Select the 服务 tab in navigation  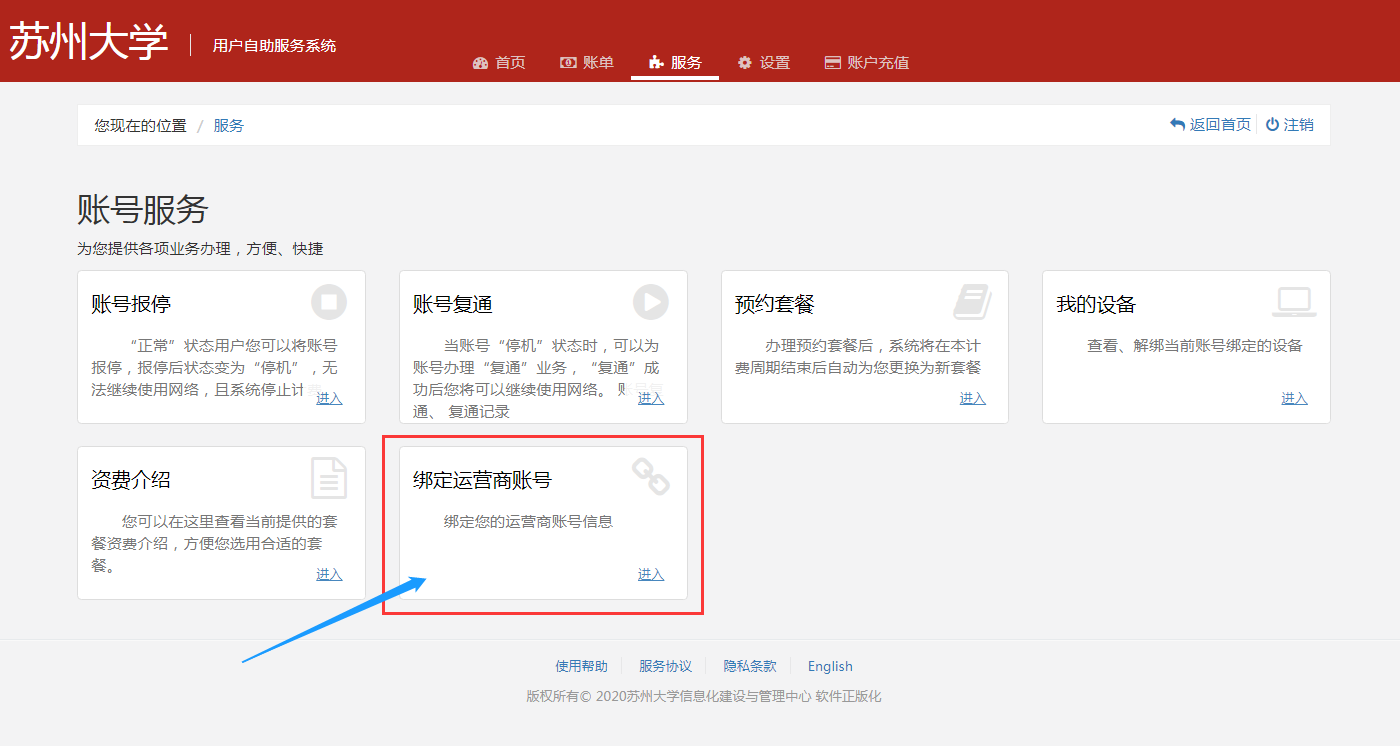(675, 62)
